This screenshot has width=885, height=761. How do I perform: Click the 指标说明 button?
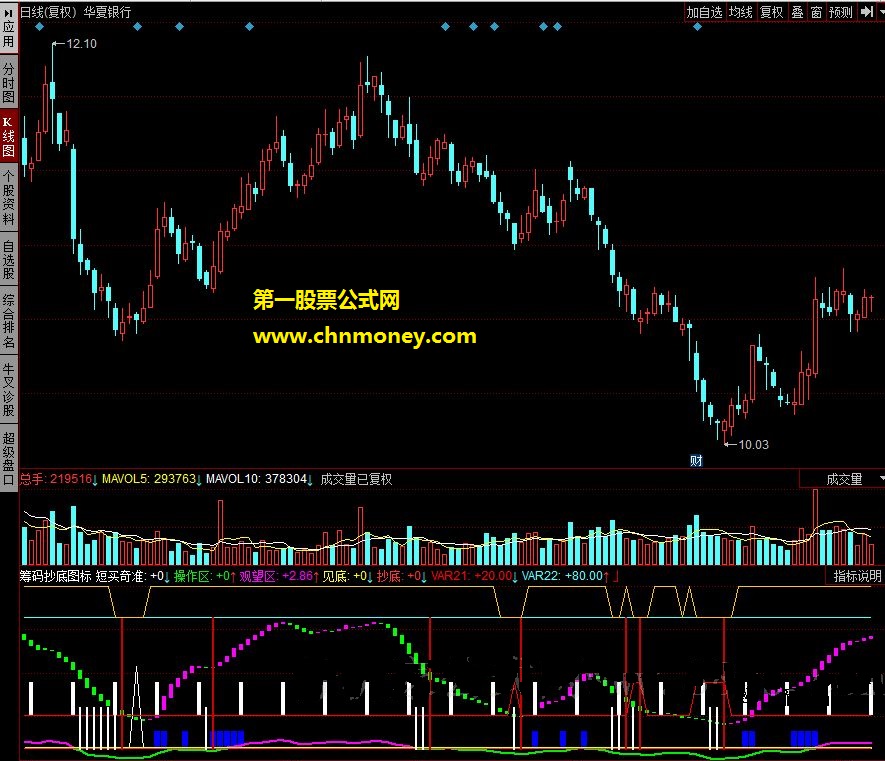pos(857,576)
